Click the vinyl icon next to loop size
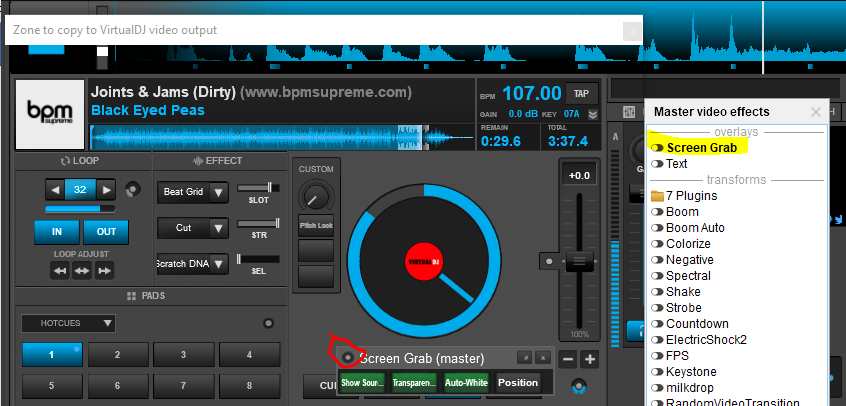Viewport: 846px width, 406px height. point(133,190)
